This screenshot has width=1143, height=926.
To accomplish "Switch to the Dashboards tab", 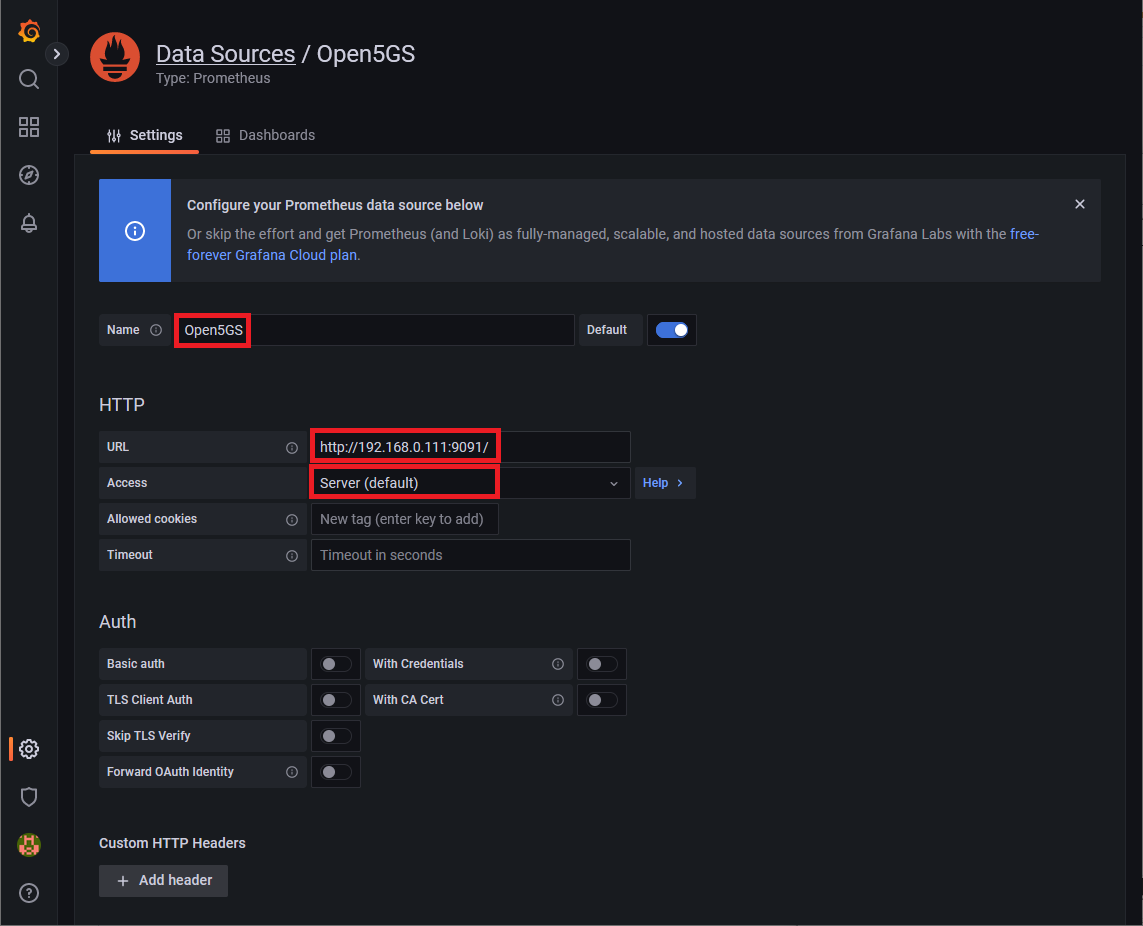I will (265, 136).
